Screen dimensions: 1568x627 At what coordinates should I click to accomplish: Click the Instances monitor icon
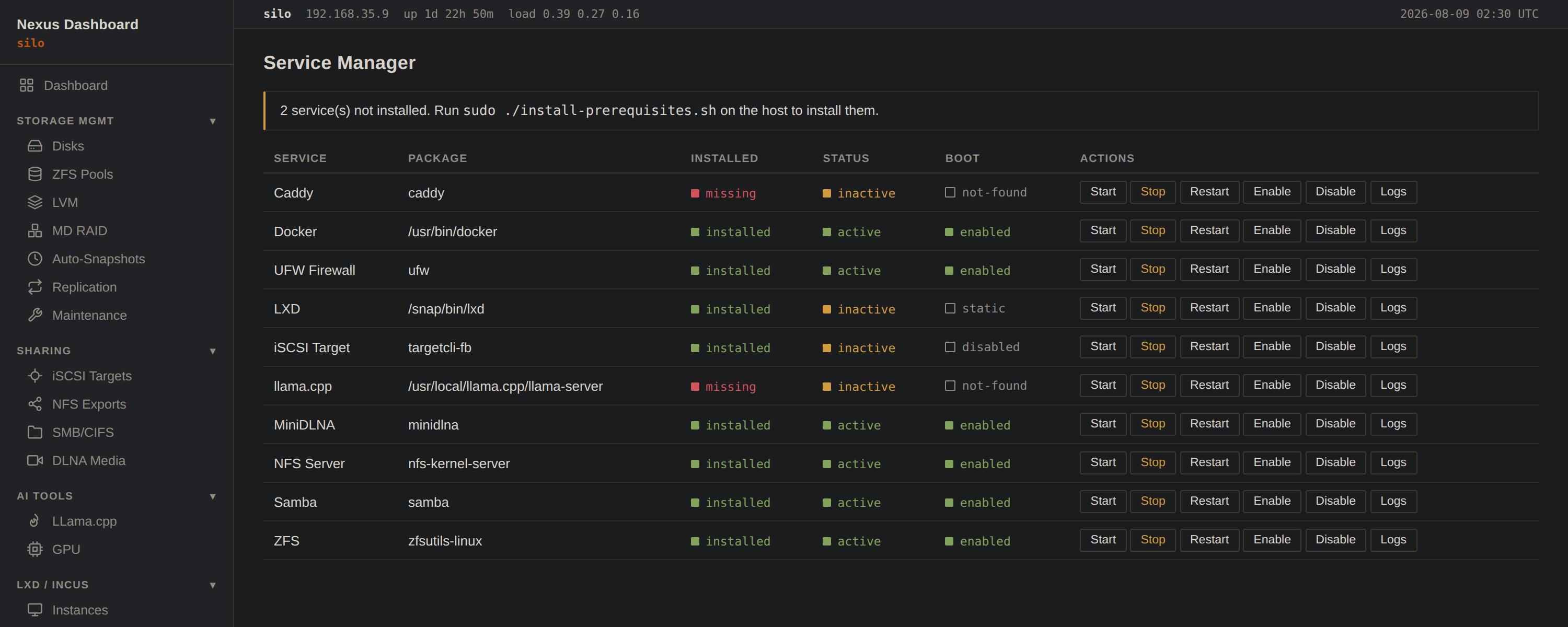pos(34,610)
